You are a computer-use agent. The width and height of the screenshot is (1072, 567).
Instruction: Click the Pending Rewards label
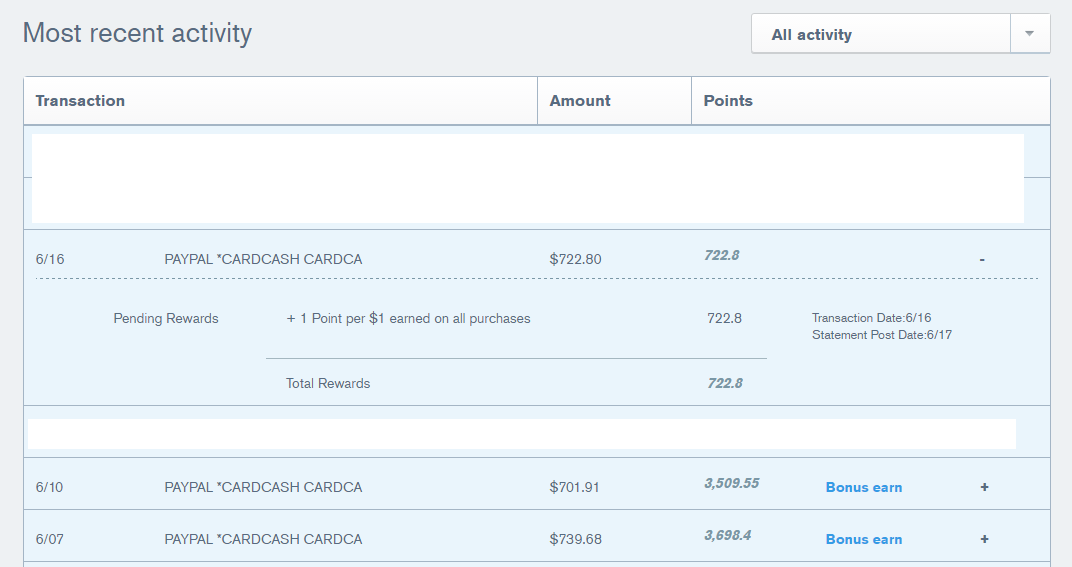[x=166, y=319]
